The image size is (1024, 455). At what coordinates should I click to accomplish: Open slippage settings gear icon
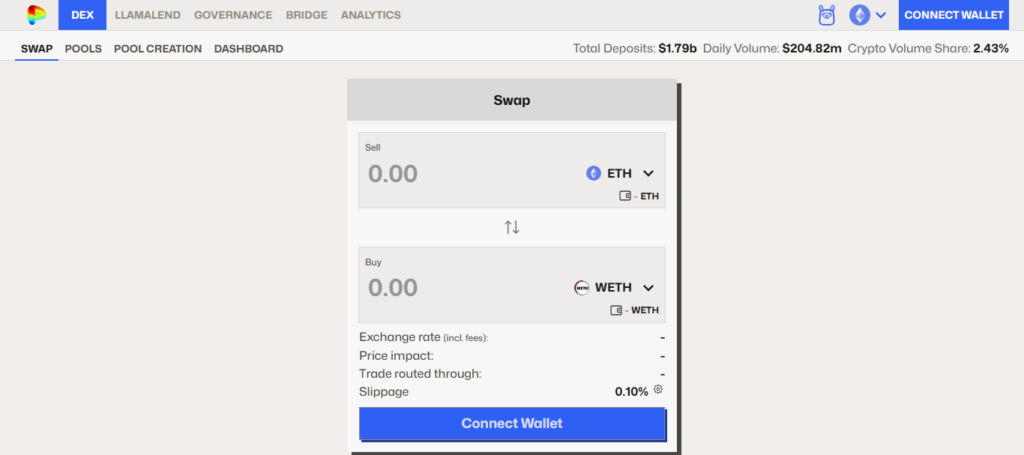(658, 390)
